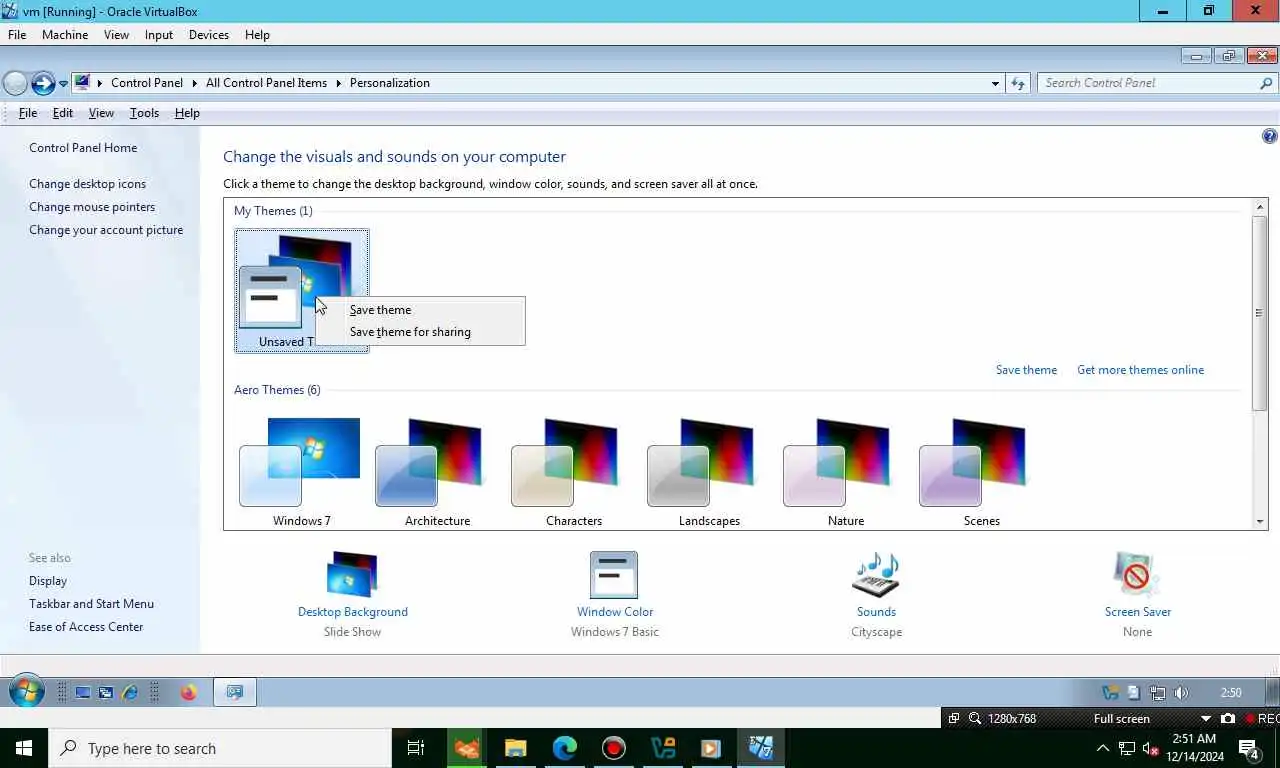
Task: Open Taskbar and Start Menu link
Action: point(91,604)
